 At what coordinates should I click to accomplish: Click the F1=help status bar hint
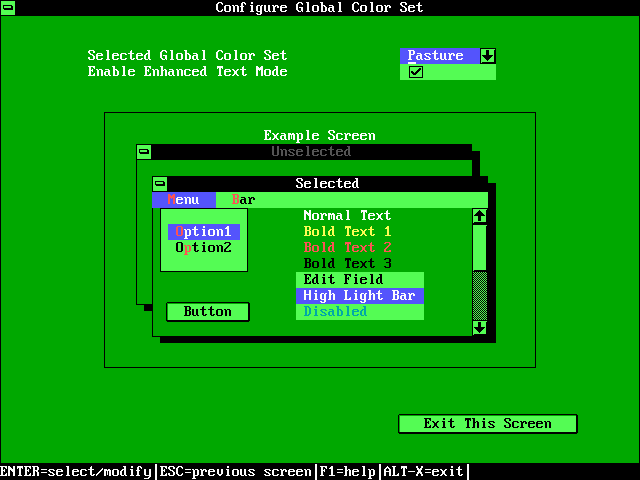[x=347, y=472]
